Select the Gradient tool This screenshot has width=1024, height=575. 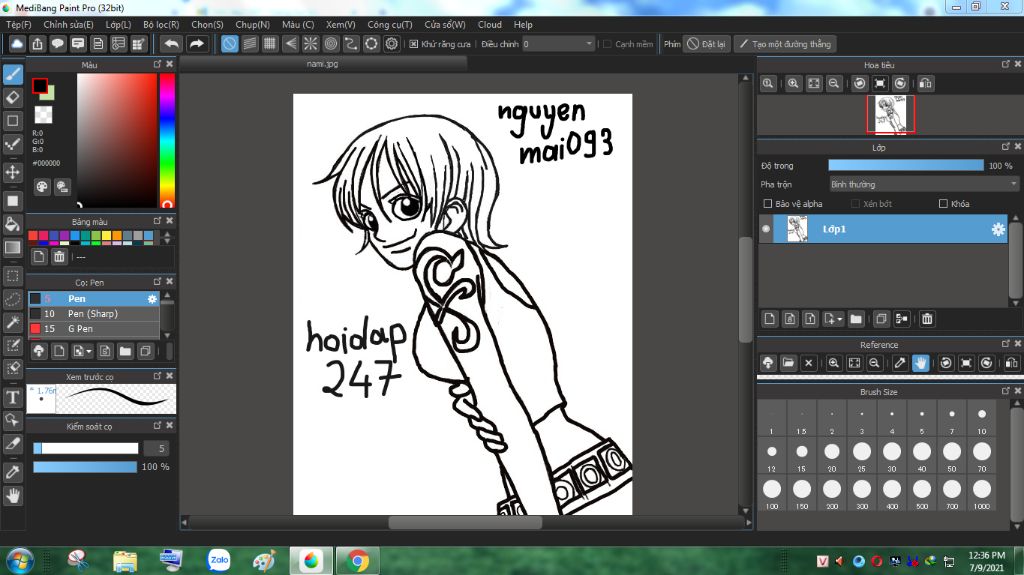click(x=13, y=247)
